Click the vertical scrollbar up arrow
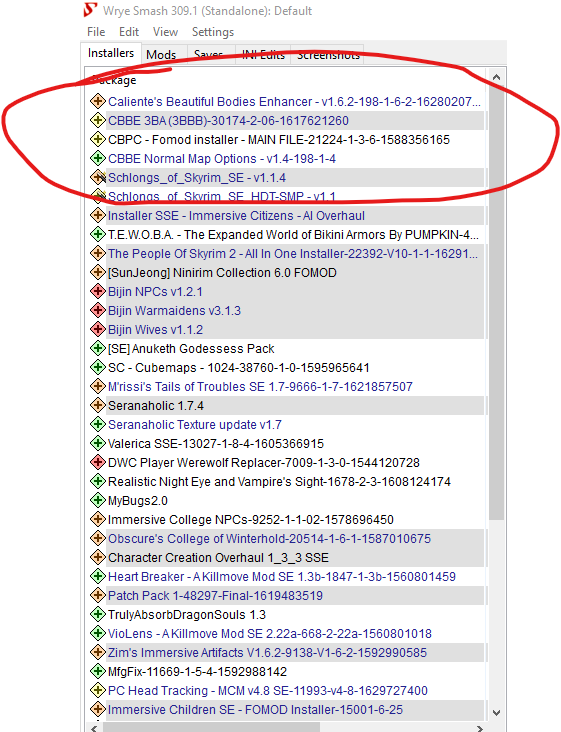This screenshot has height=732, width=561. (497, 77)
